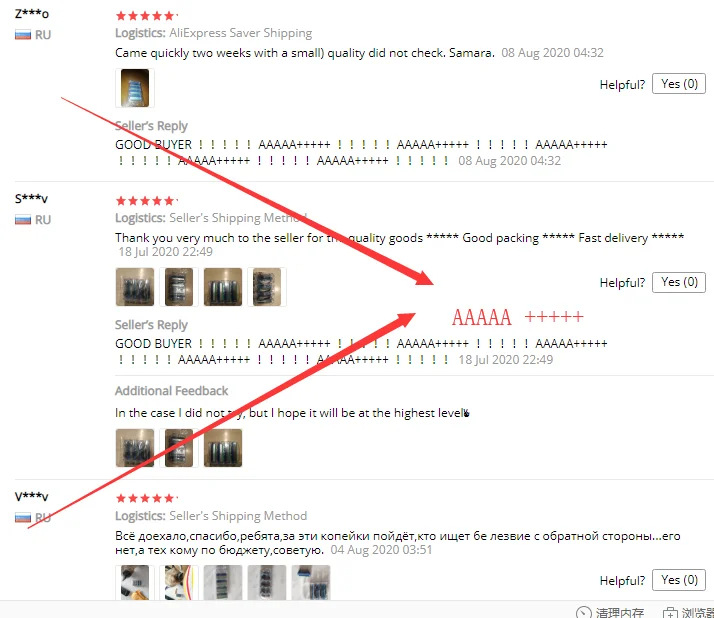Mark V***v's review as helpful

coord(678,580)
